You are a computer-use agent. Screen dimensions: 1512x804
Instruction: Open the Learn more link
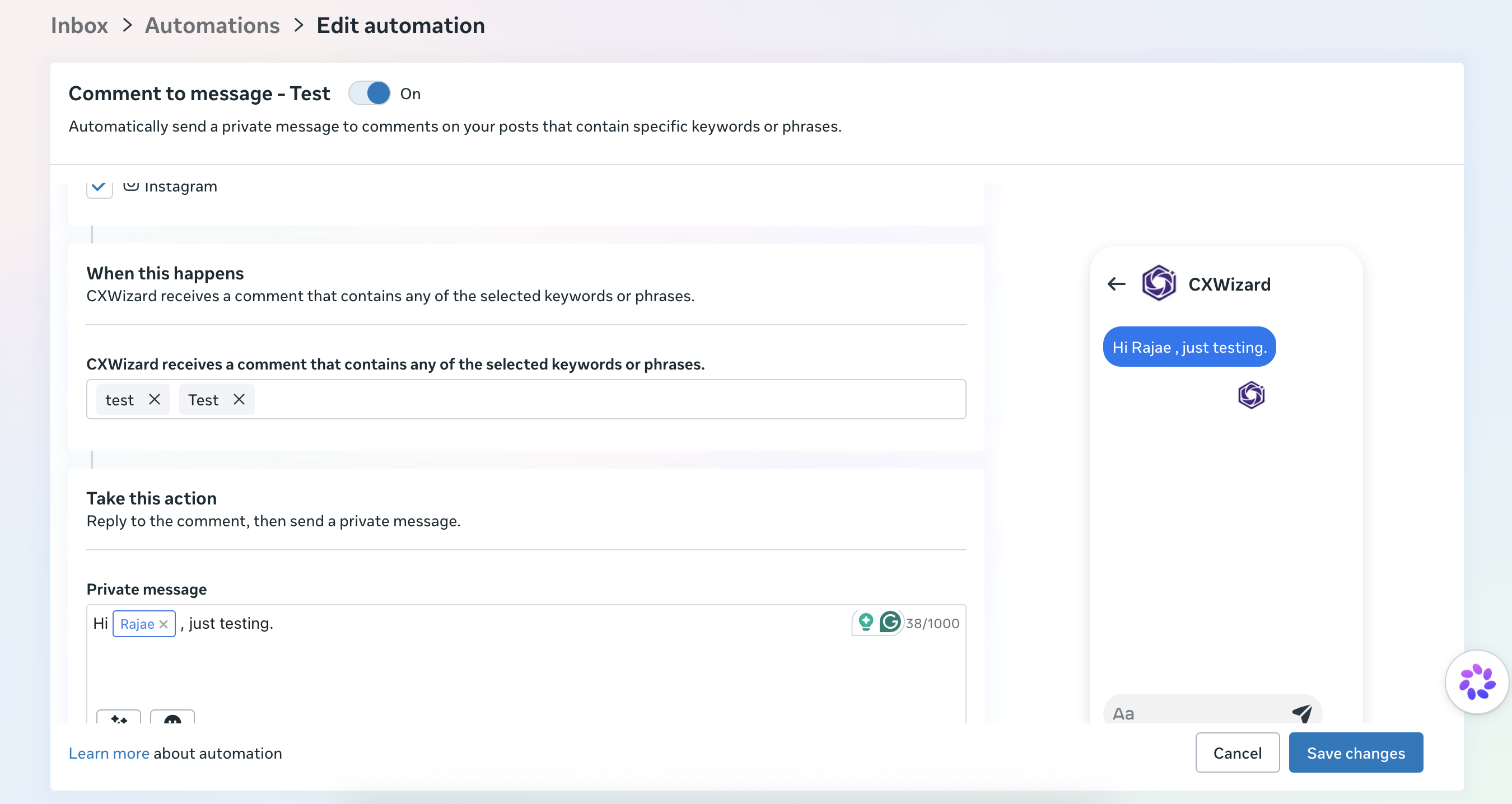tap(109, 754)
